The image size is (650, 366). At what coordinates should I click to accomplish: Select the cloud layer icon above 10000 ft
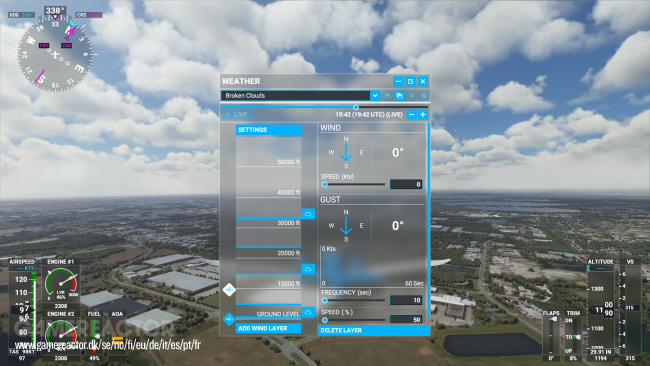308,269
